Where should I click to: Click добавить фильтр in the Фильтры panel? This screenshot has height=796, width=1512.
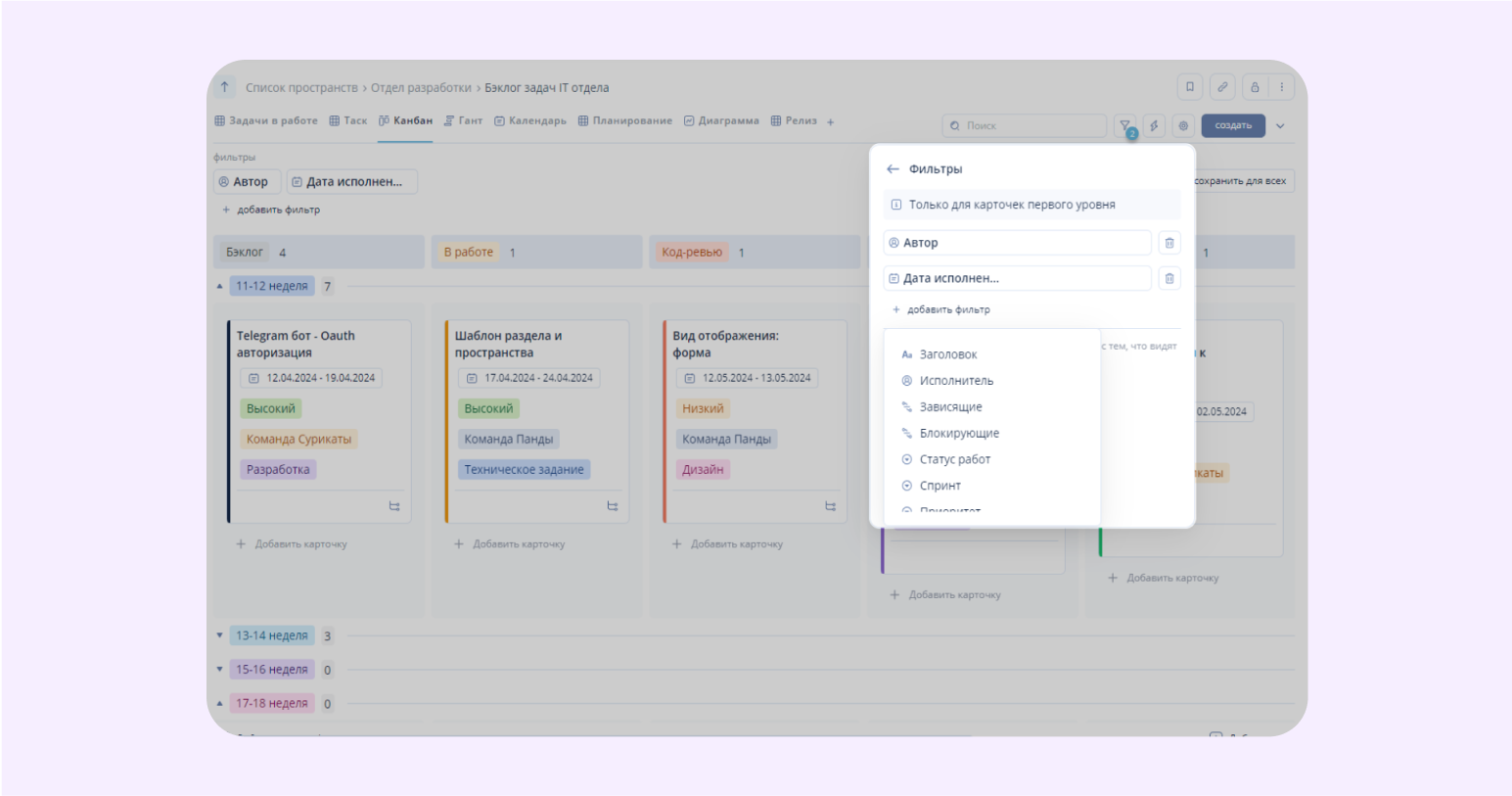(940, 309)
